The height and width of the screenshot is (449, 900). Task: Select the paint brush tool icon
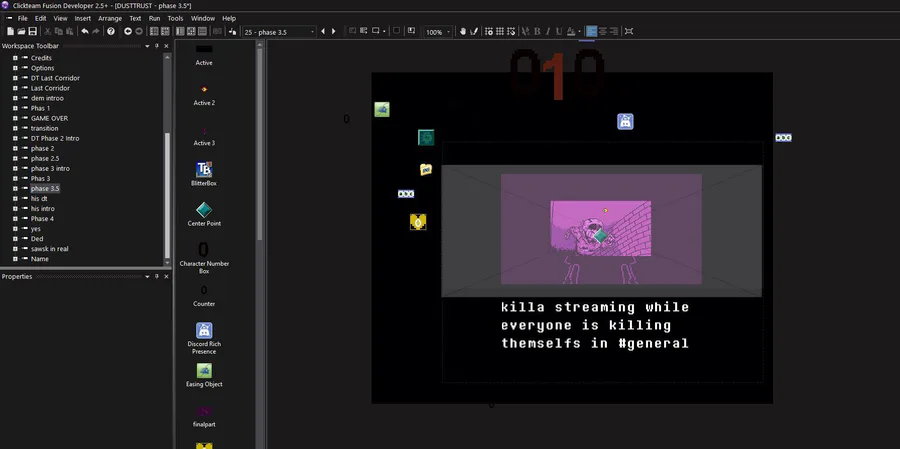pyautogui.click(x=474, y=32)
